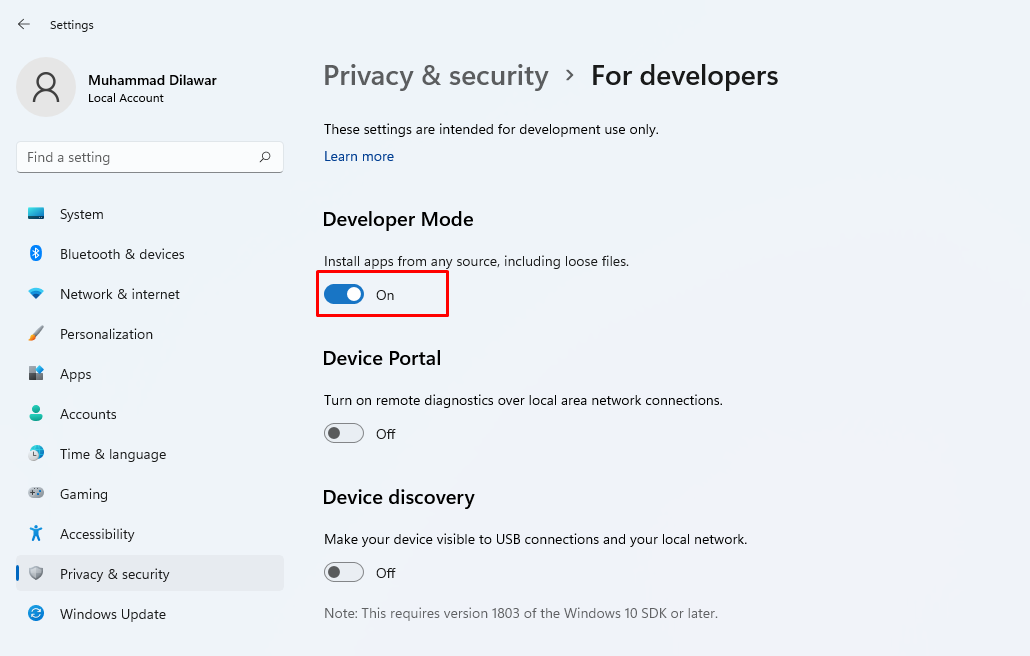Click 'Make your device visible' description
The image size is (1030, 656).
(x=535, y=540)
